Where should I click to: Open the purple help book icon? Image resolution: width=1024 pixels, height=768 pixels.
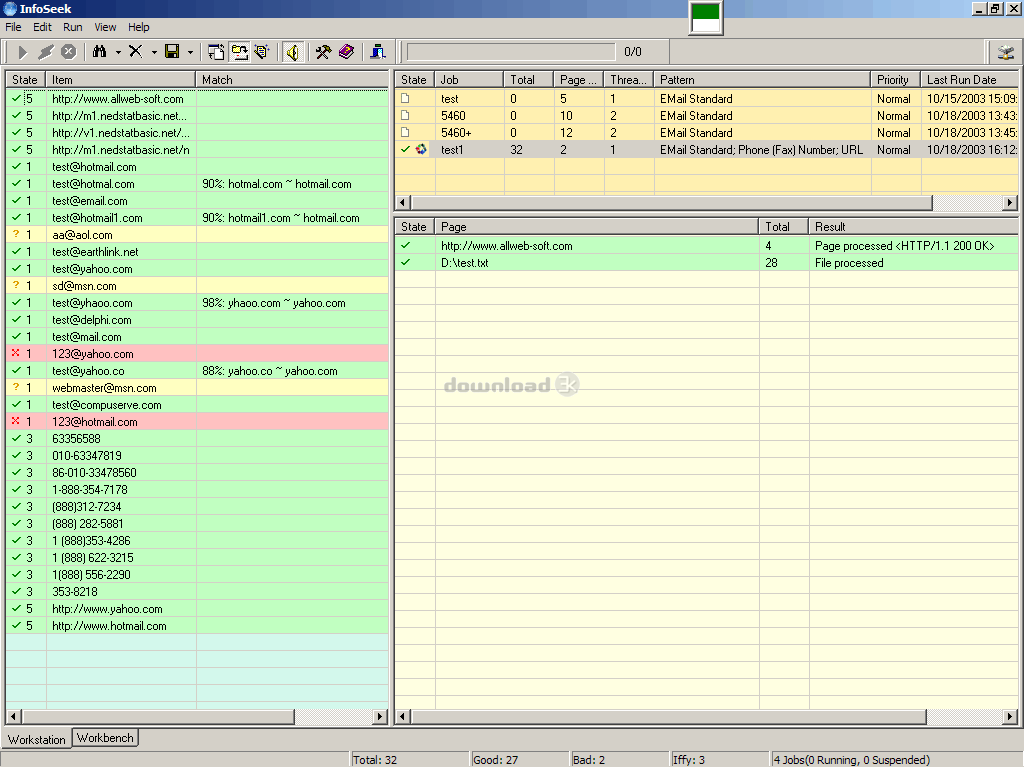(345, 52)
